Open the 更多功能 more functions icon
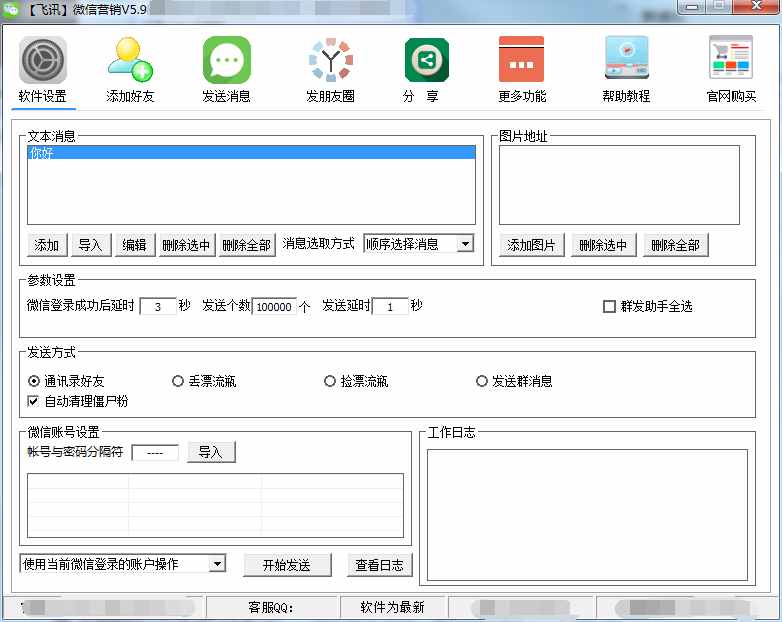 (522, 59)
